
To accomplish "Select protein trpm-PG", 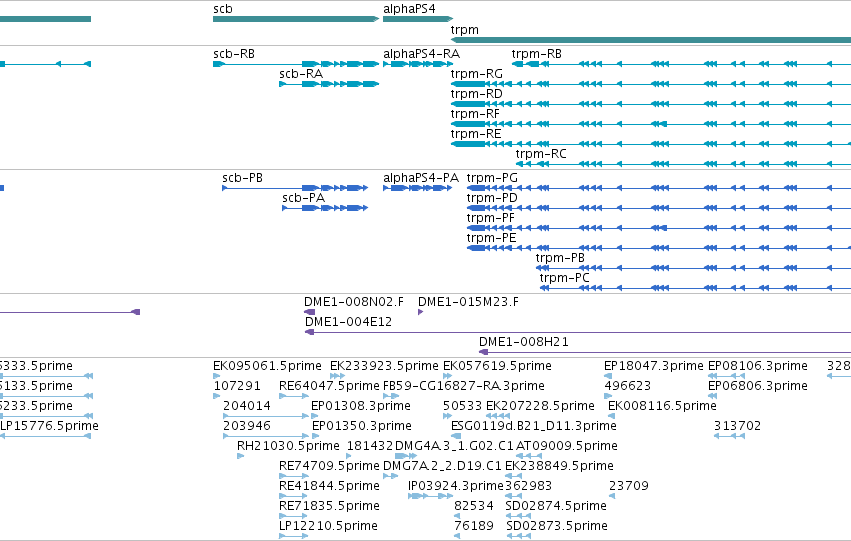I will point(659,188).
